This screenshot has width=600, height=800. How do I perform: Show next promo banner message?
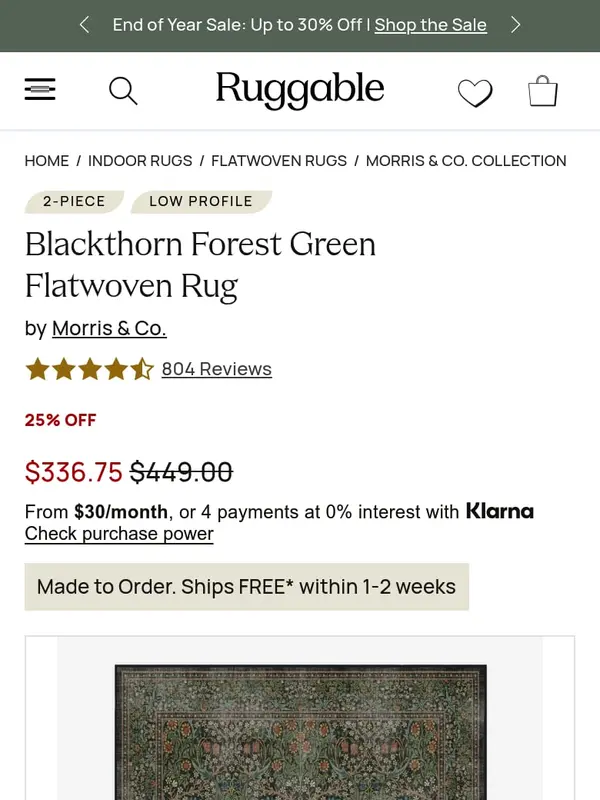tap(516, 25)
